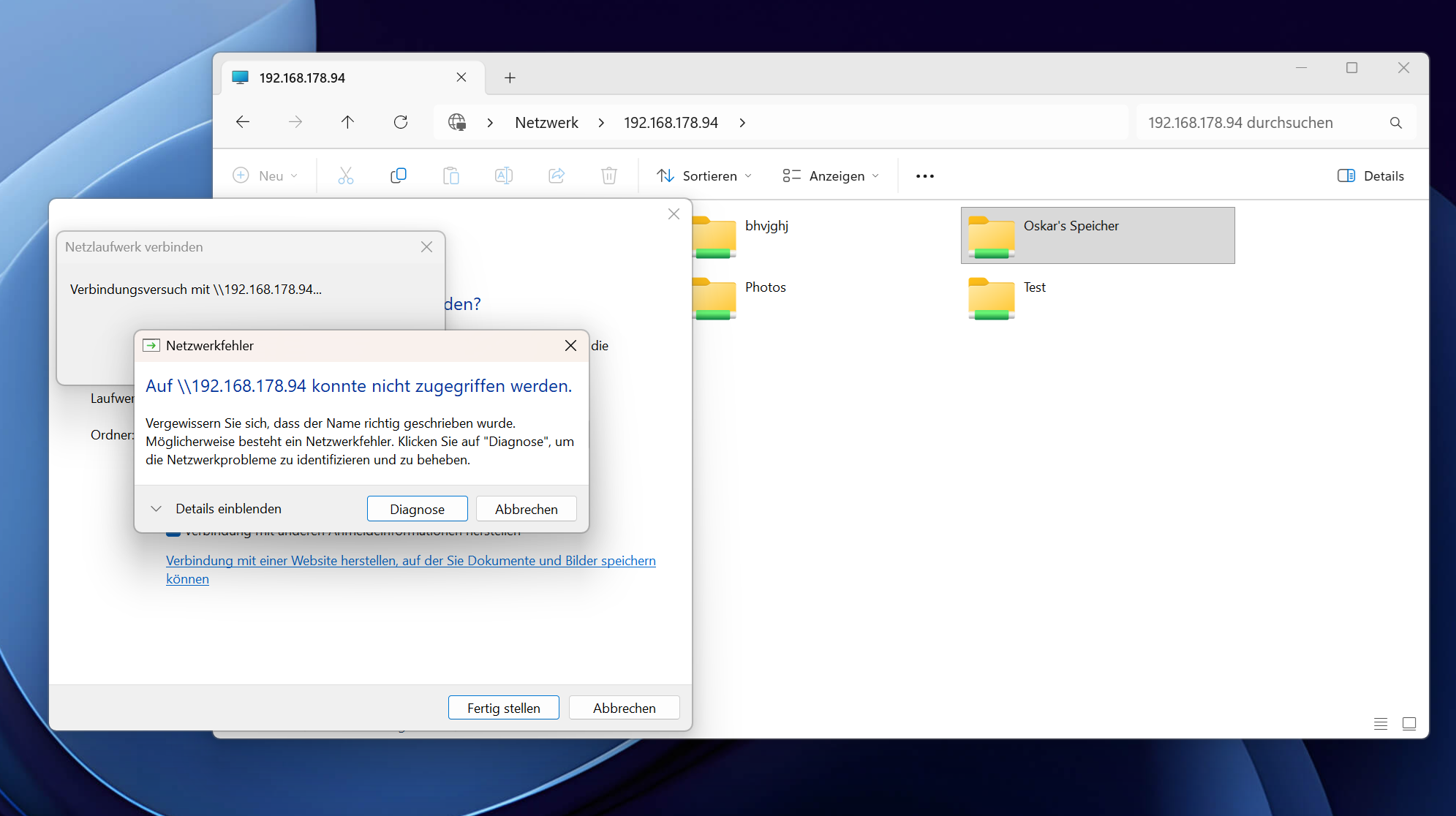This screenshot has width=1456, height=816.
Task: Navigate back with the left arrow
Action: [x=243, y=122]
